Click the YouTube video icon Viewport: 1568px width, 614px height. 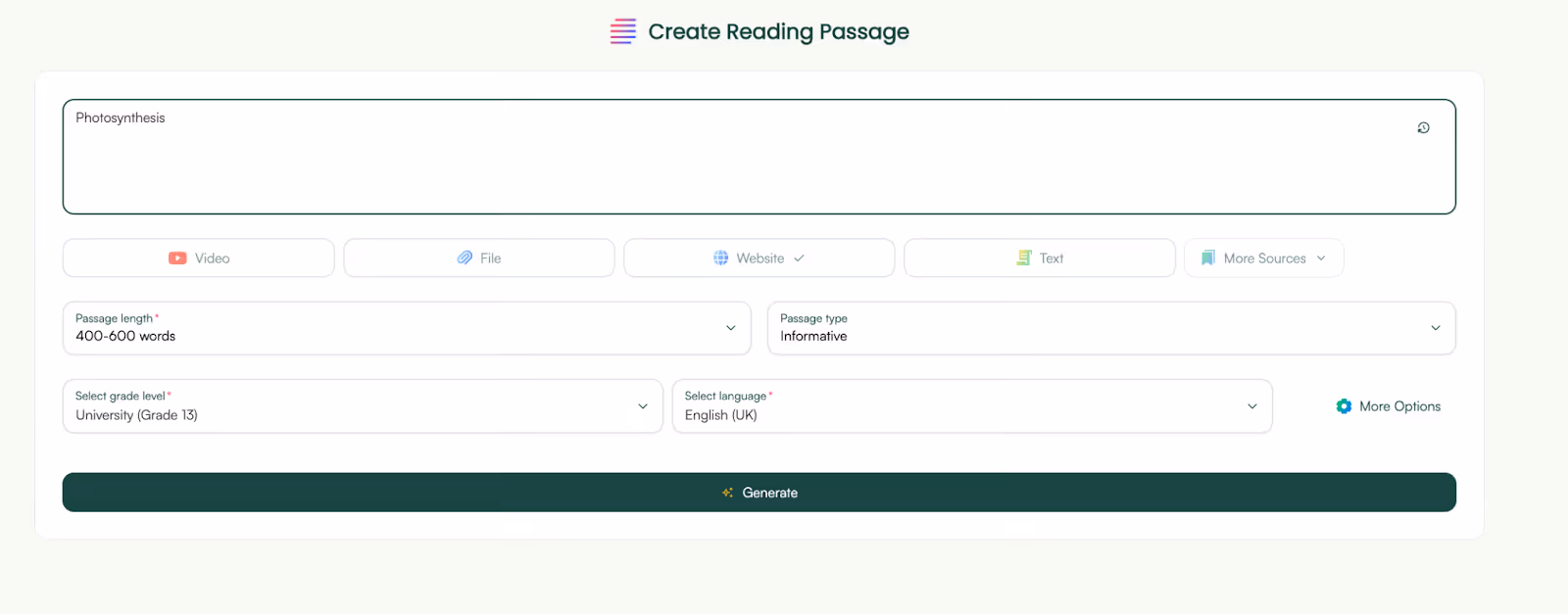click(x=177, y=259)
